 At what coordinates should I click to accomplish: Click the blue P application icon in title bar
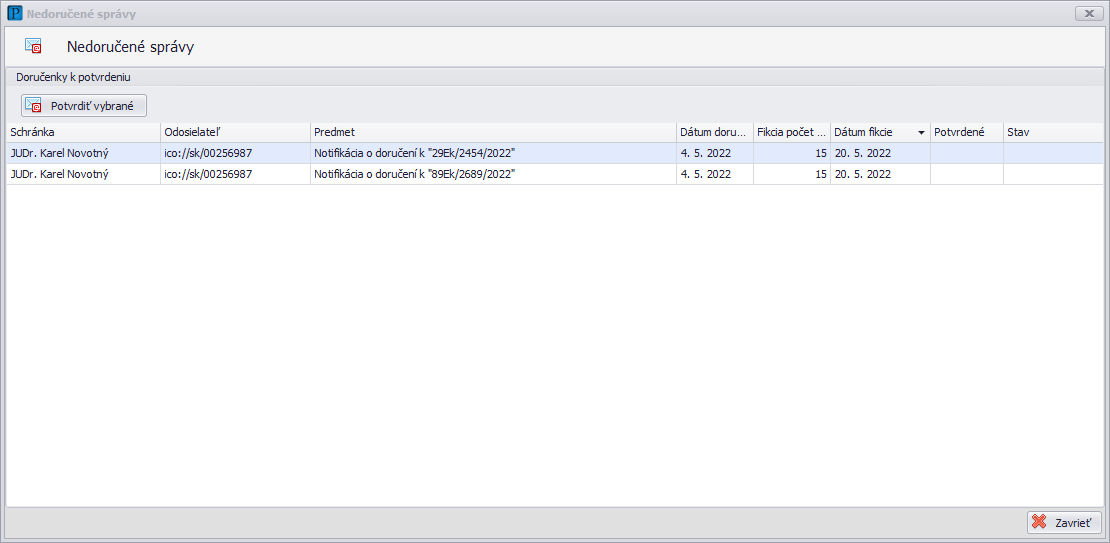point(14,14)
